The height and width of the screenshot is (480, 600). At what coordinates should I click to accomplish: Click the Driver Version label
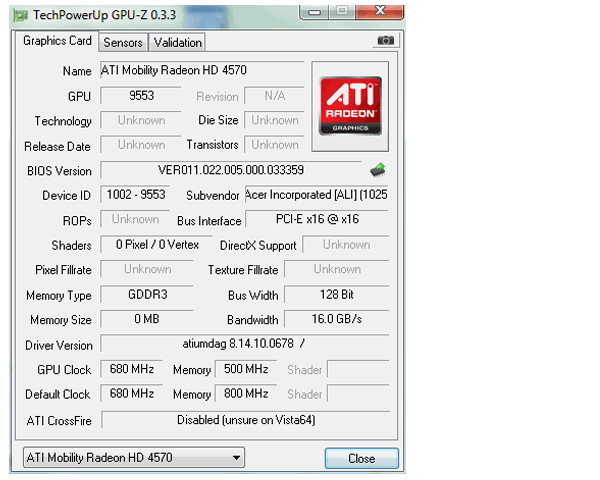tap(59, 345)
